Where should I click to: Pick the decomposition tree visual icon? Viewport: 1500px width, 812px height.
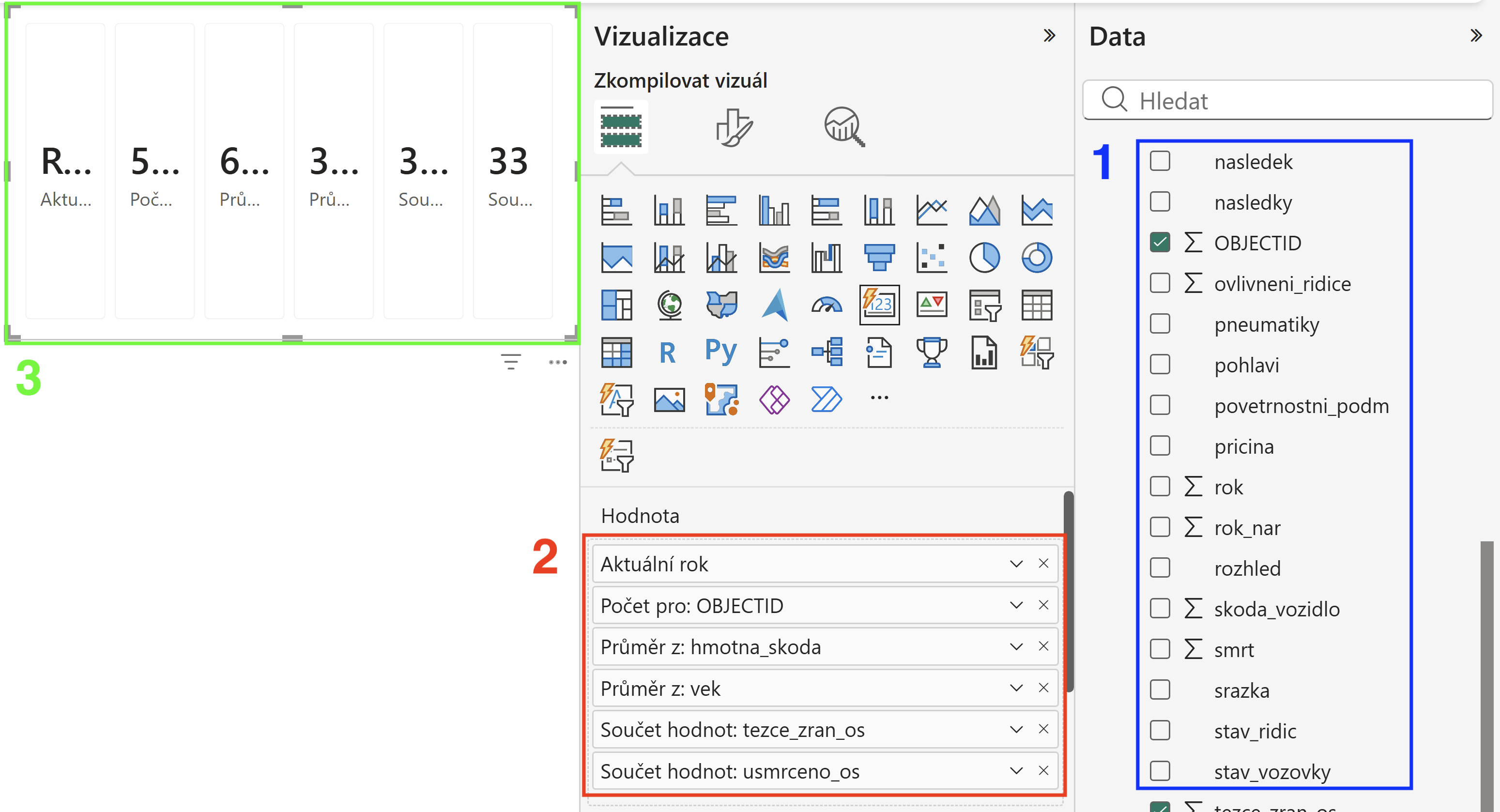click(827, 352)
